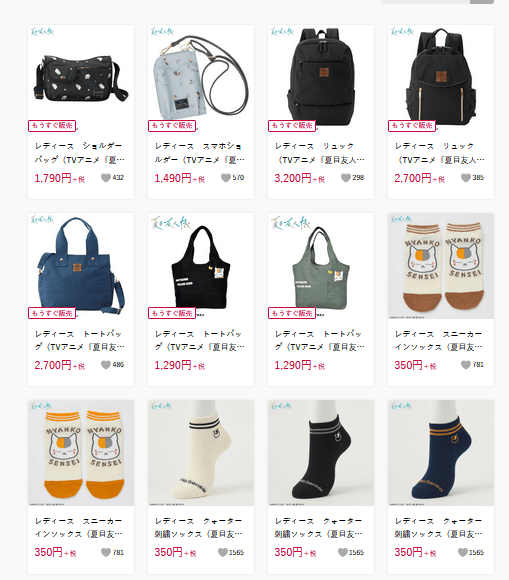509x580 pixels.
Task: Open the black tote bag title link
Action: coord(200,340)
